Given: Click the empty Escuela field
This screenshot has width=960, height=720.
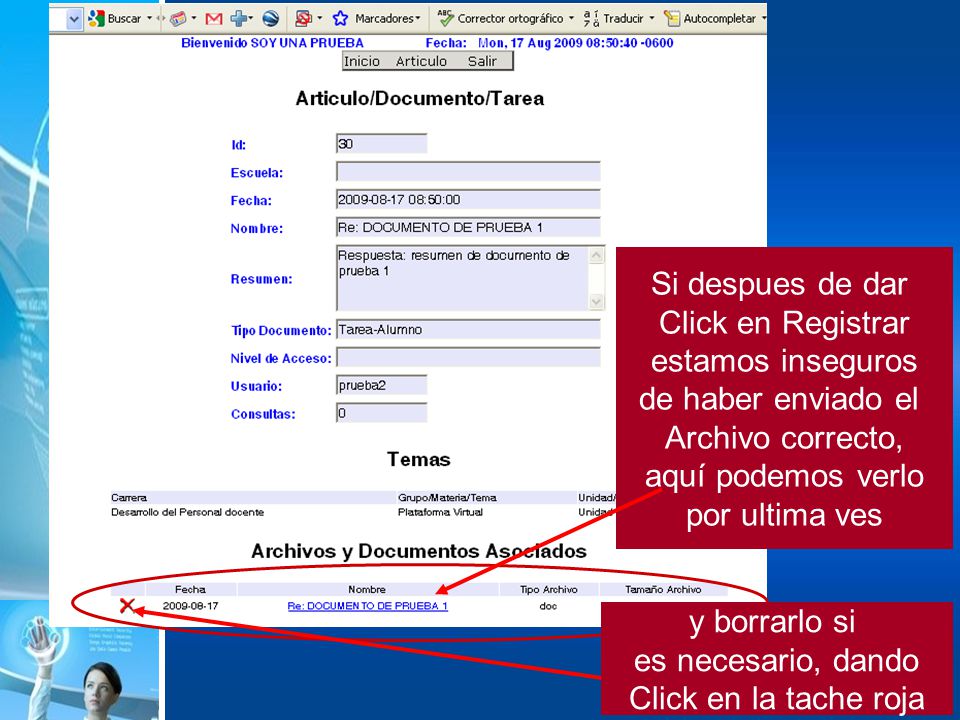Looking at the screenshot, I should click(468, 171).
